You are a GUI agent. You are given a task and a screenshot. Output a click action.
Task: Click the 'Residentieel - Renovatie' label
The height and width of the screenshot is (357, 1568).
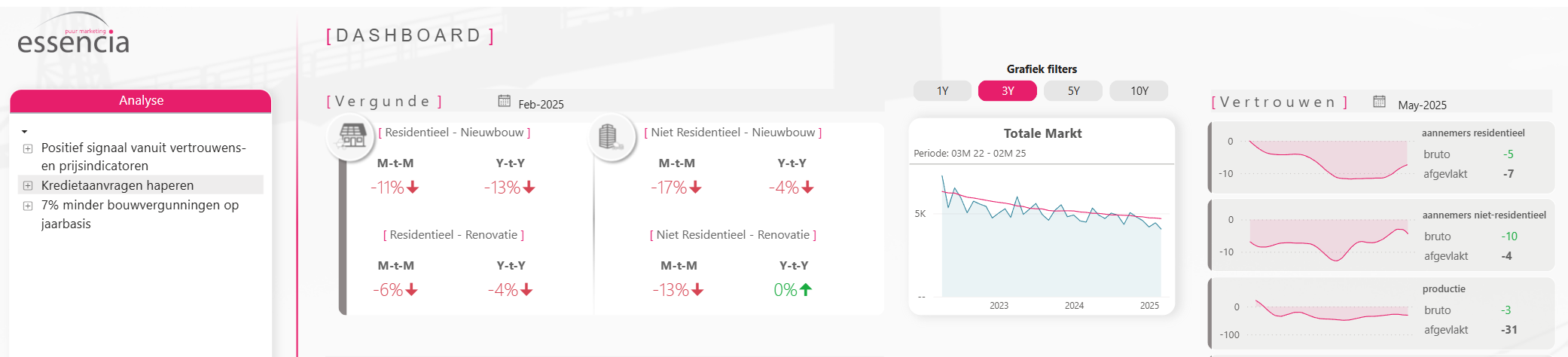click(453, 235)
